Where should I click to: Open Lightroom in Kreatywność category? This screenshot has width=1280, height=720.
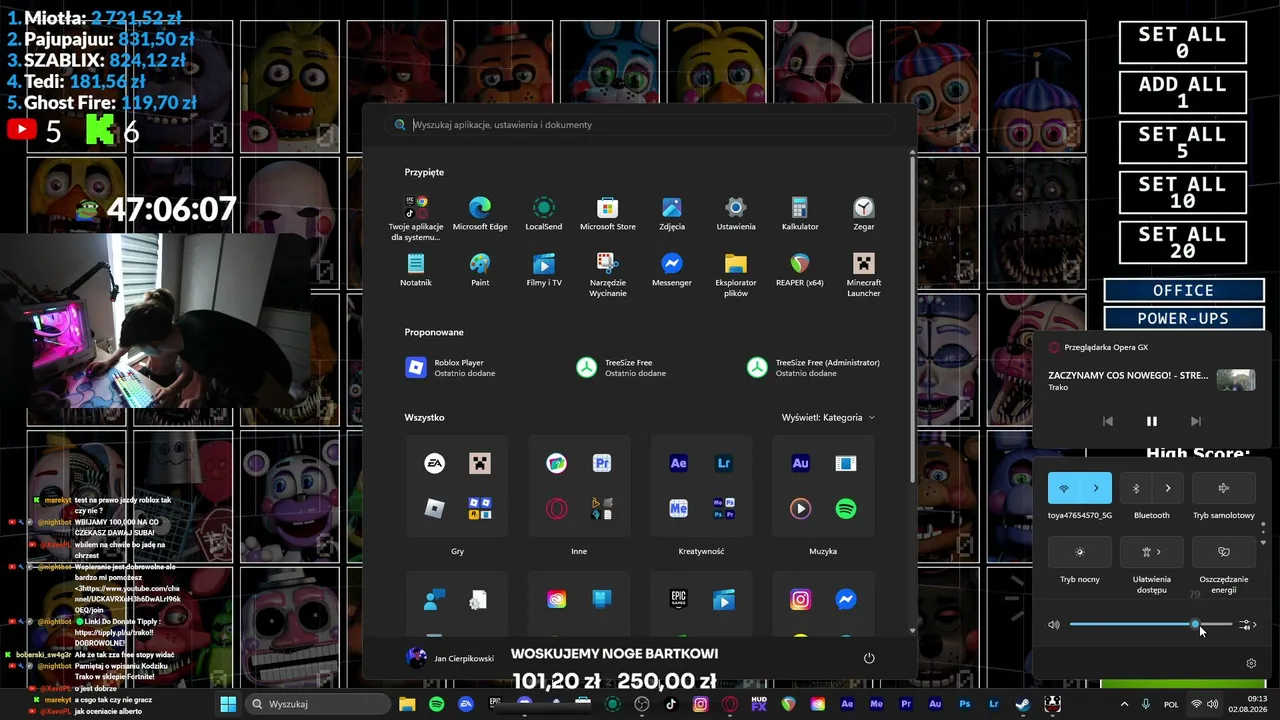(x=724, y=463)
